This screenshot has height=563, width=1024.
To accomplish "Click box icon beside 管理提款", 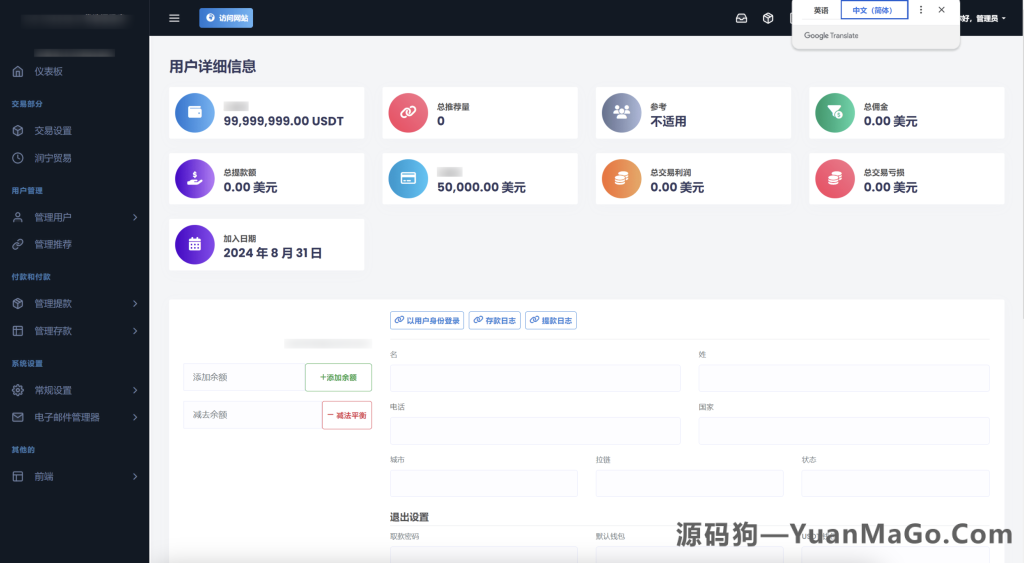I will [x=18, y=303].
